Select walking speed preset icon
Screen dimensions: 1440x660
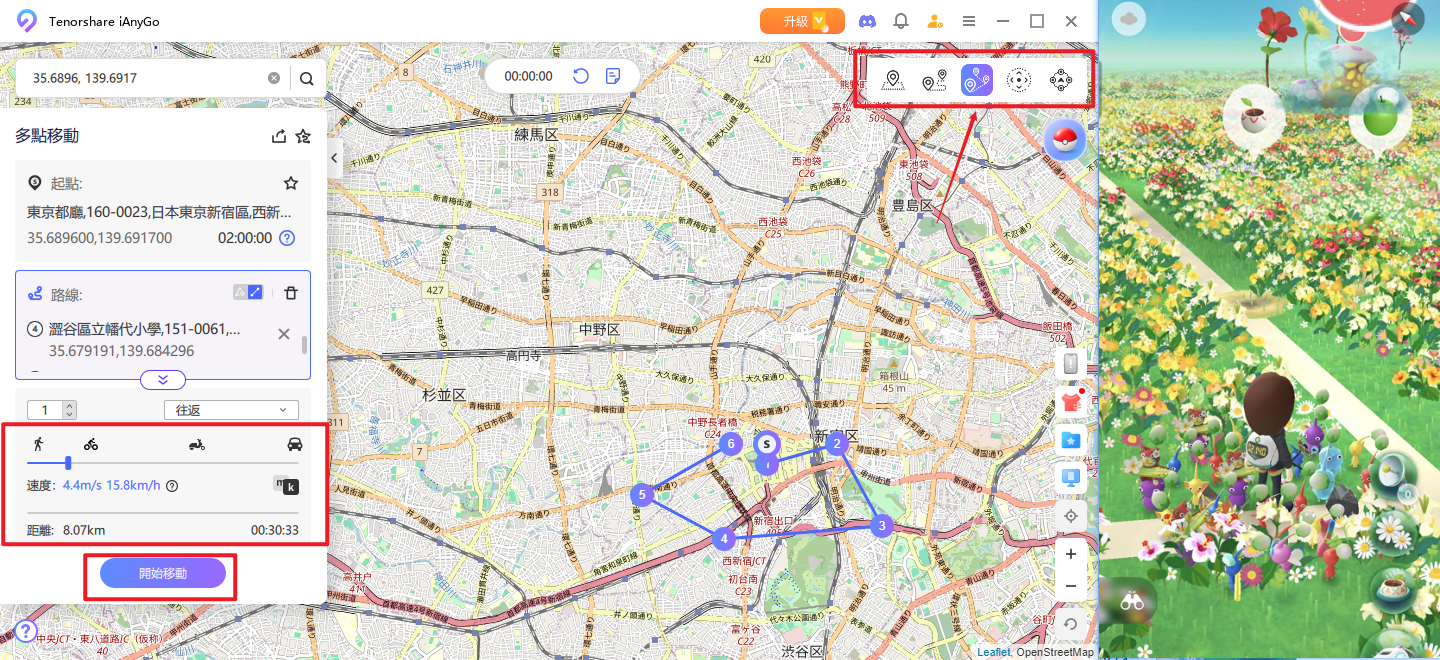(x=38, y=444)
